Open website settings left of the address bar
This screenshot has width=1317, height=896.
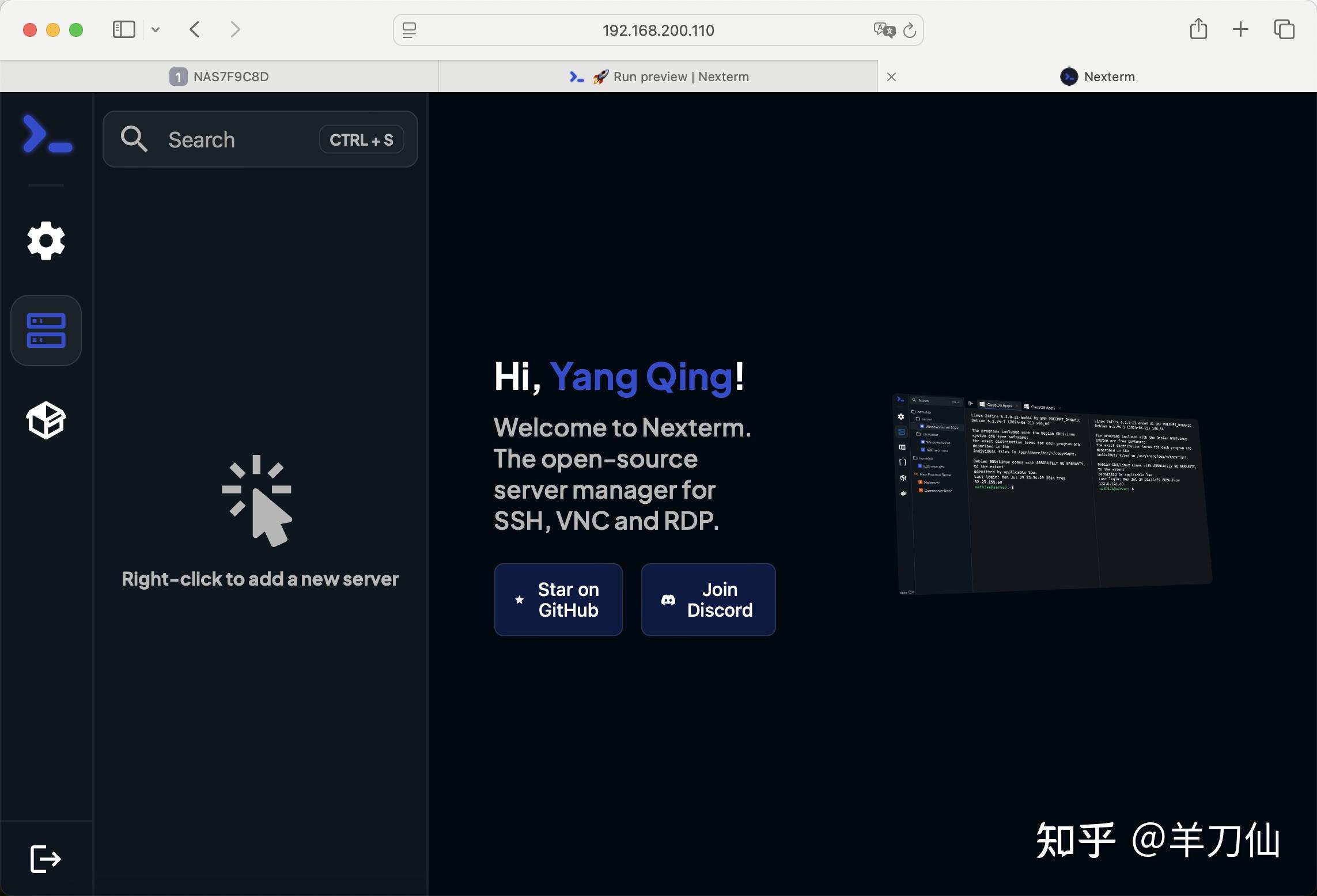pos(409,30)
